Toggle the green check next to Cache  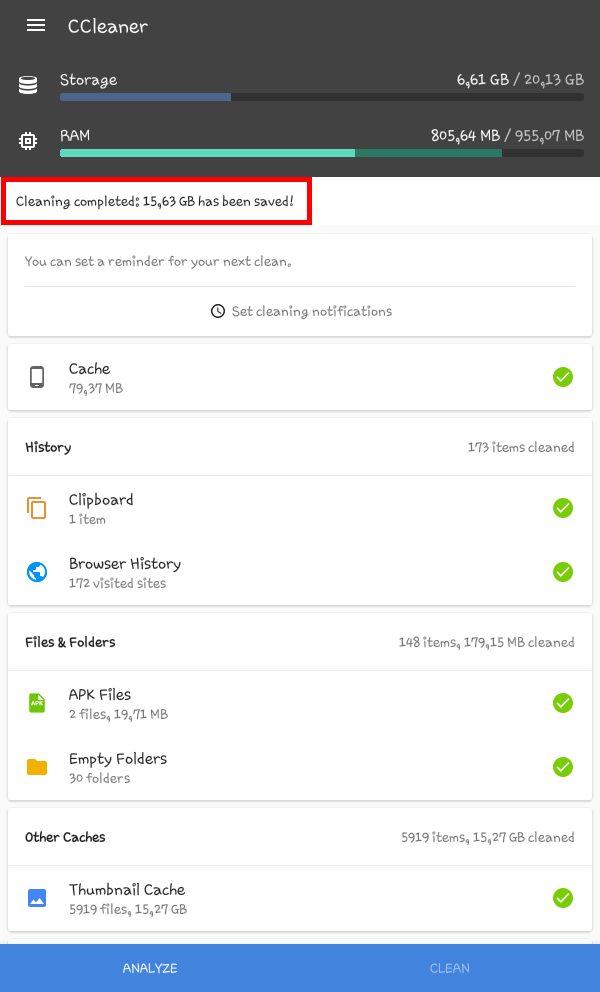563,377
